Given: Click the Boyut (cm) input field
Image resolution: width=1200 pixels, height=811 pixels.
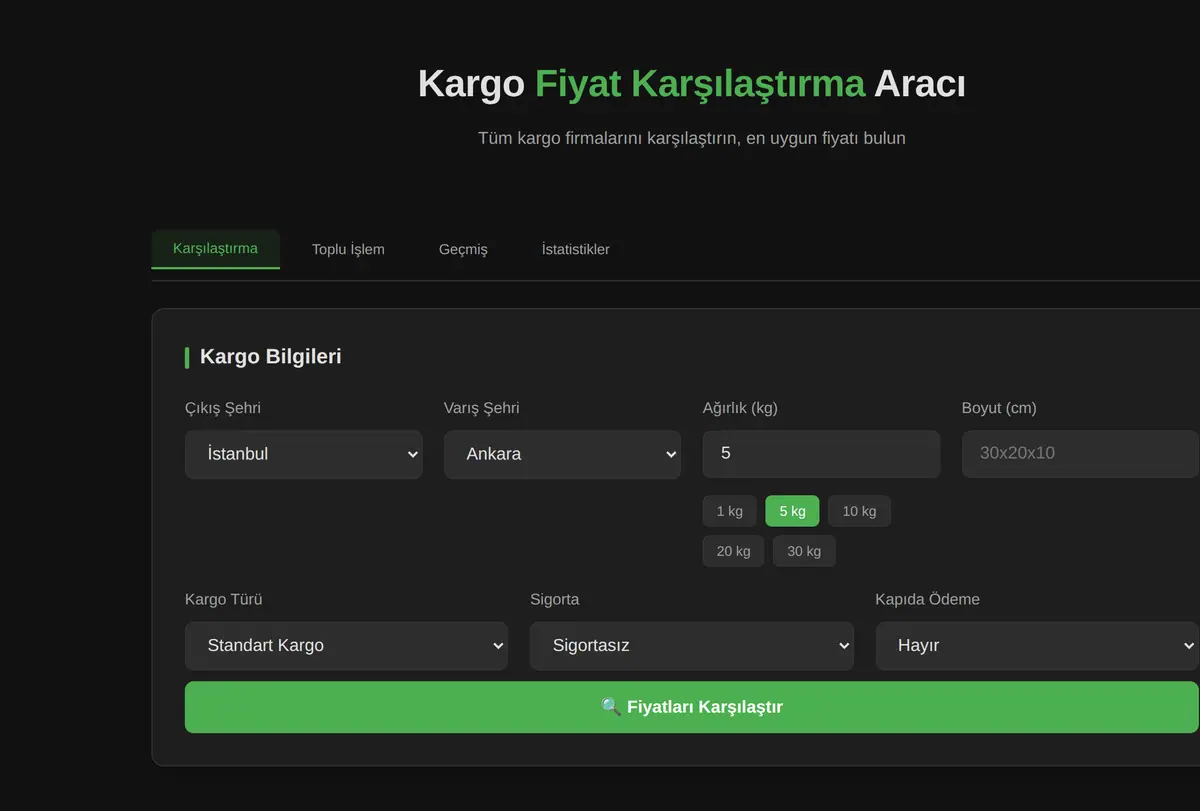Looking at the screenshot, I should [1080, 454].
